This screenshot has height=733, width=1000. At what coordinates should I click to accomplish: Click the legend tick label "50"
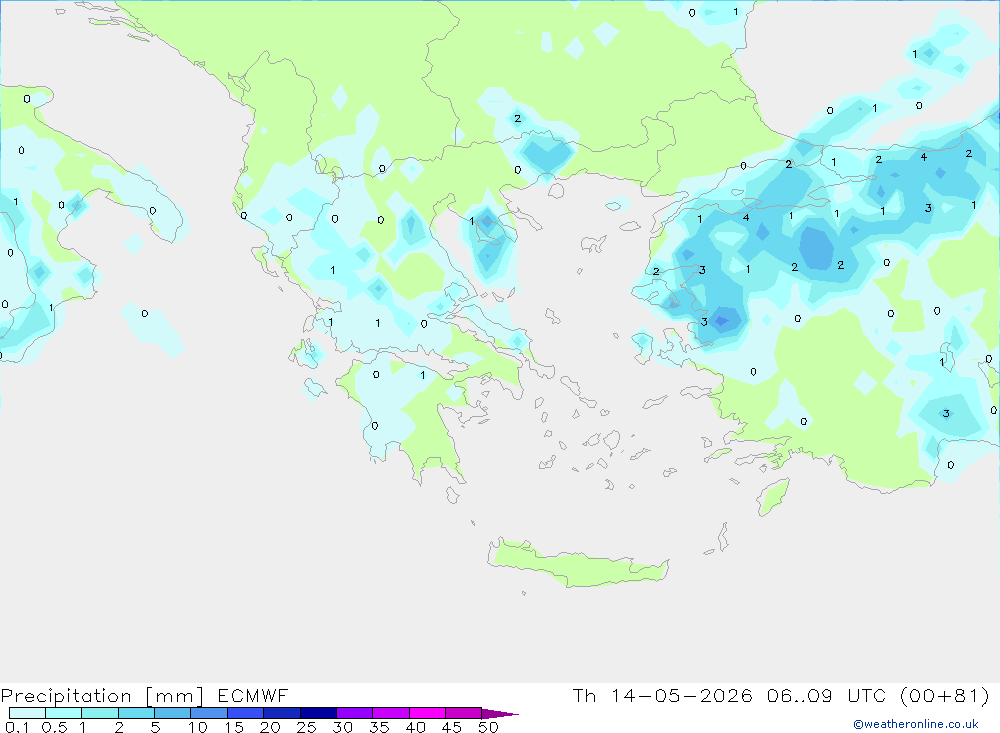click(x=489, y=727)
